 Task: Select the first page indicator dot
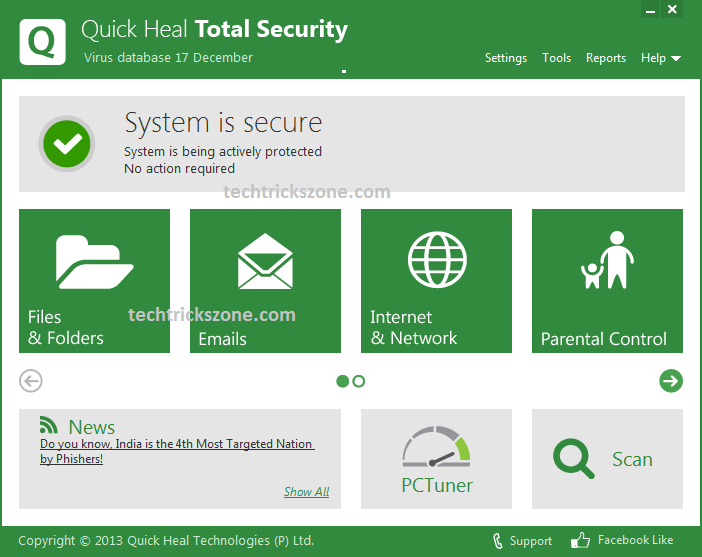coord(343,381)
